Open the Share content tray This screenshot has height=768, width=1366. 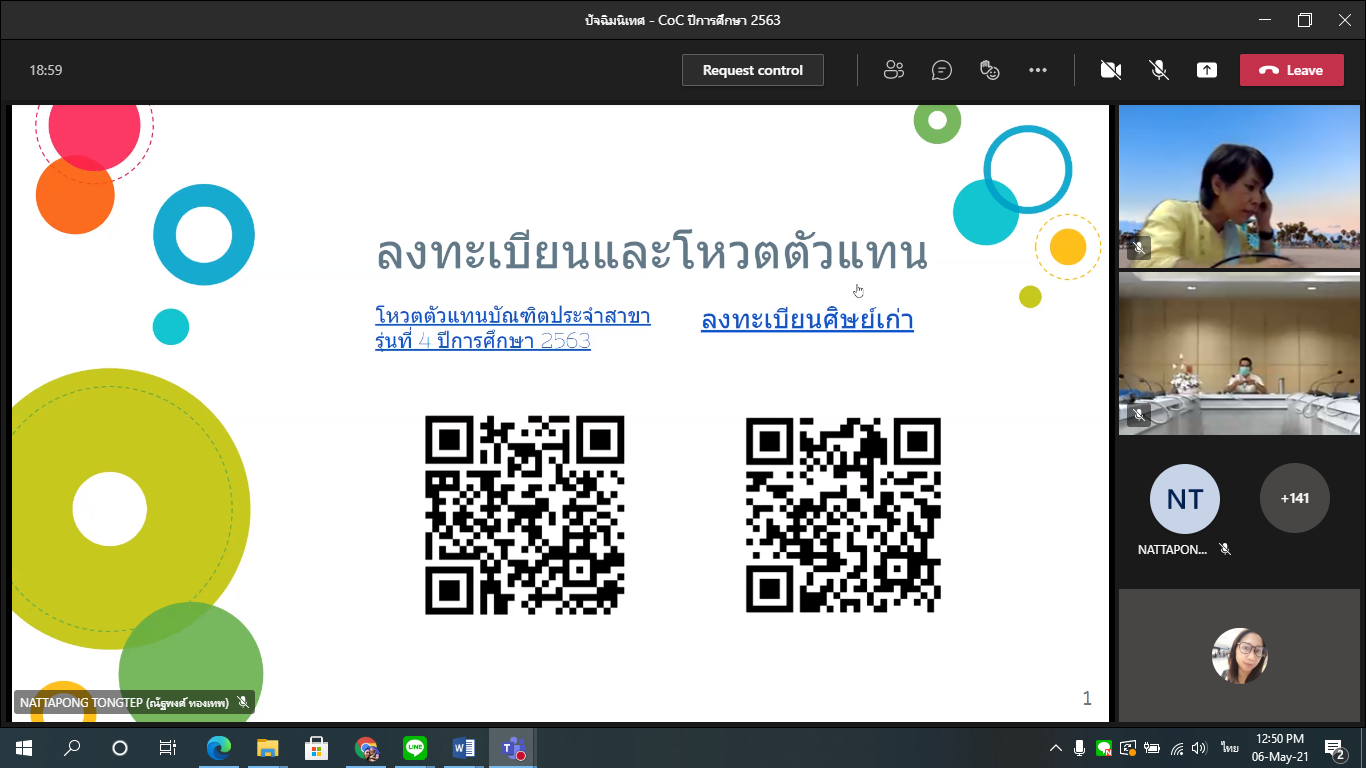tap(1207, 70)
